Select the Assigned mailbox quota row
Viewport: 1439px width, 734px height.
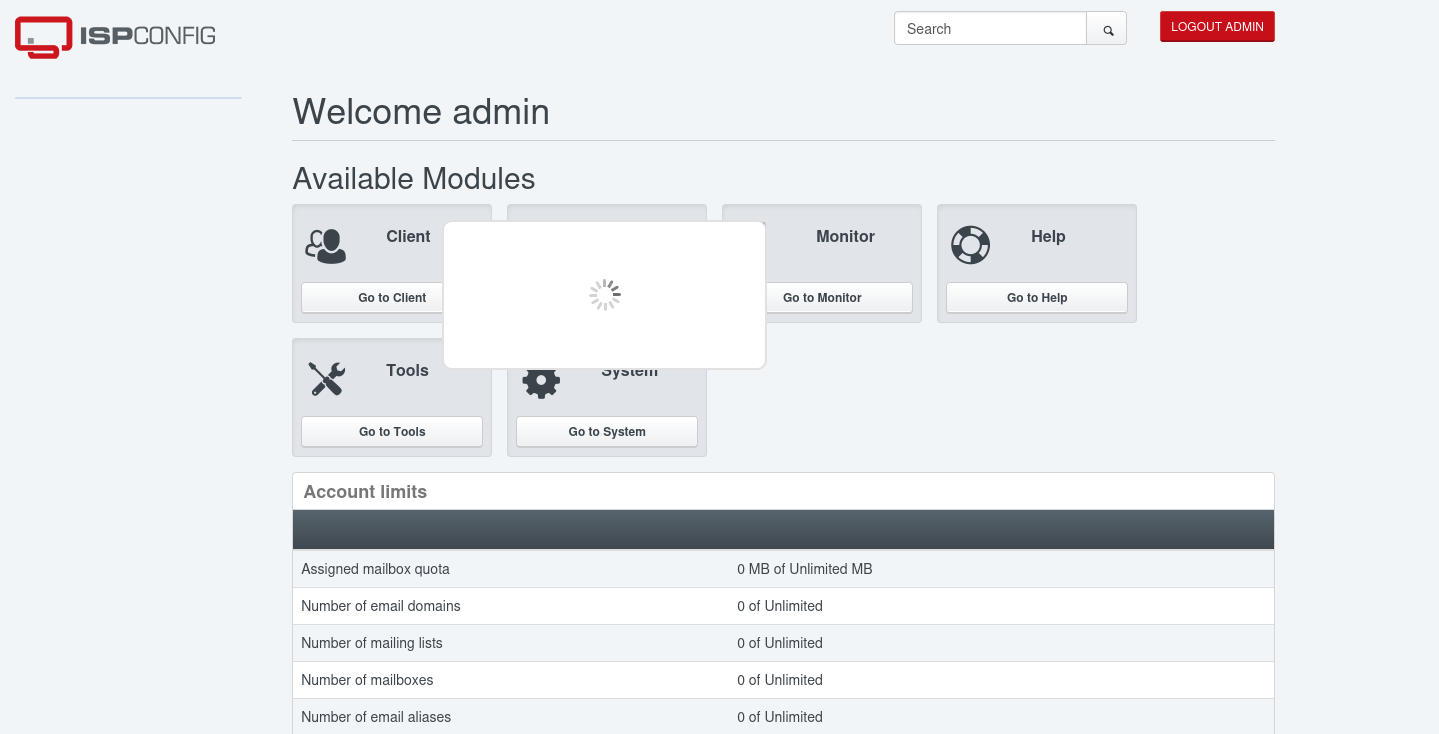coord(375,569)
